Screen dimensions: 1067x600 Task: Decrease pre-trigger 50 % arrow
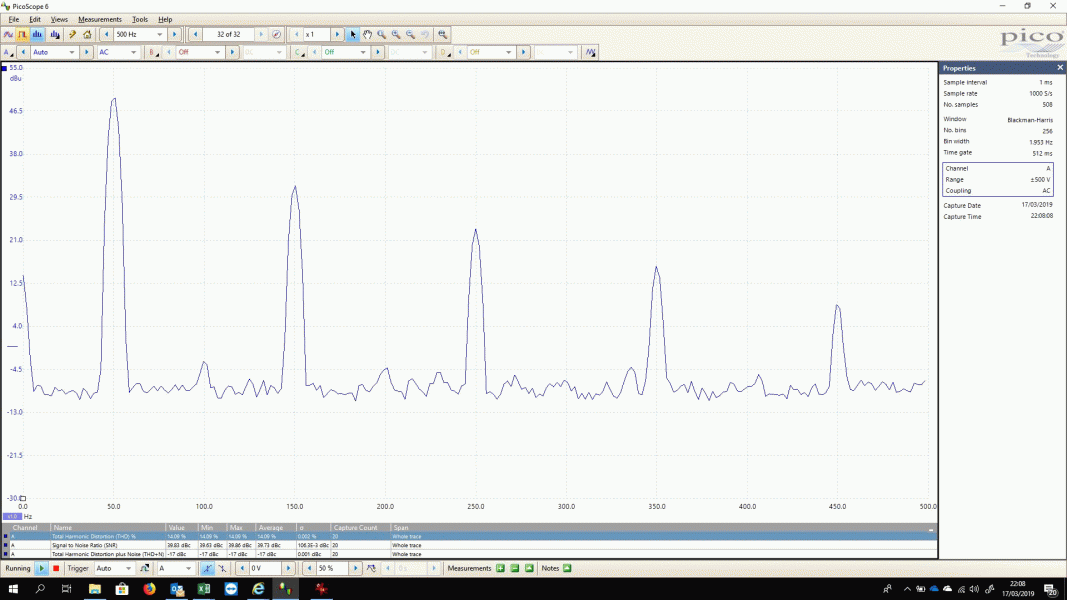309,568
